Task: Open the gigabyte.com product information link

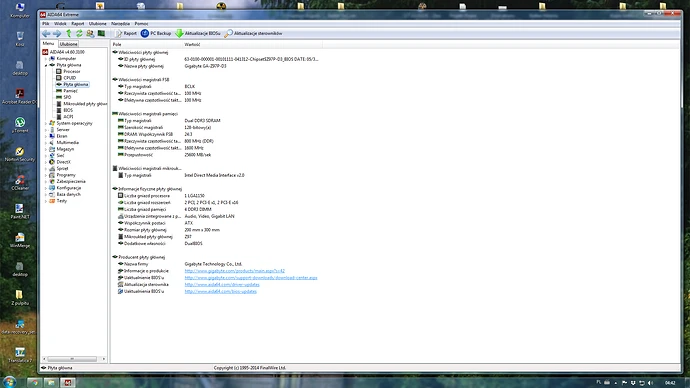Action: [235, 271]
